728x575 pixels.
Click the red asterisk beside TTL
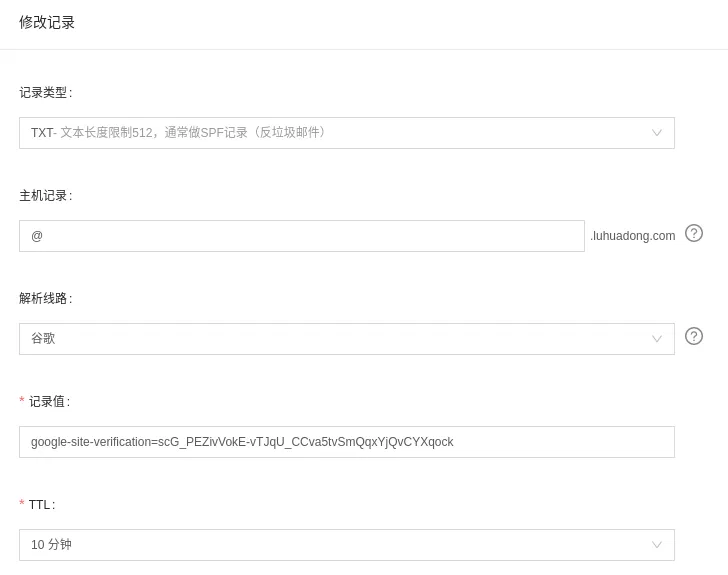point(22,504)
